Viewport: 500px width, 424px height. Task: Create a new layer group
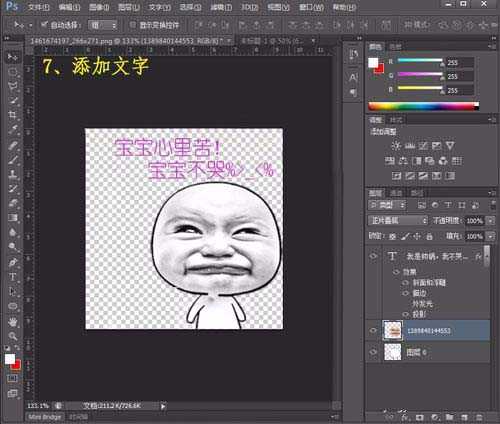(449, 417)
